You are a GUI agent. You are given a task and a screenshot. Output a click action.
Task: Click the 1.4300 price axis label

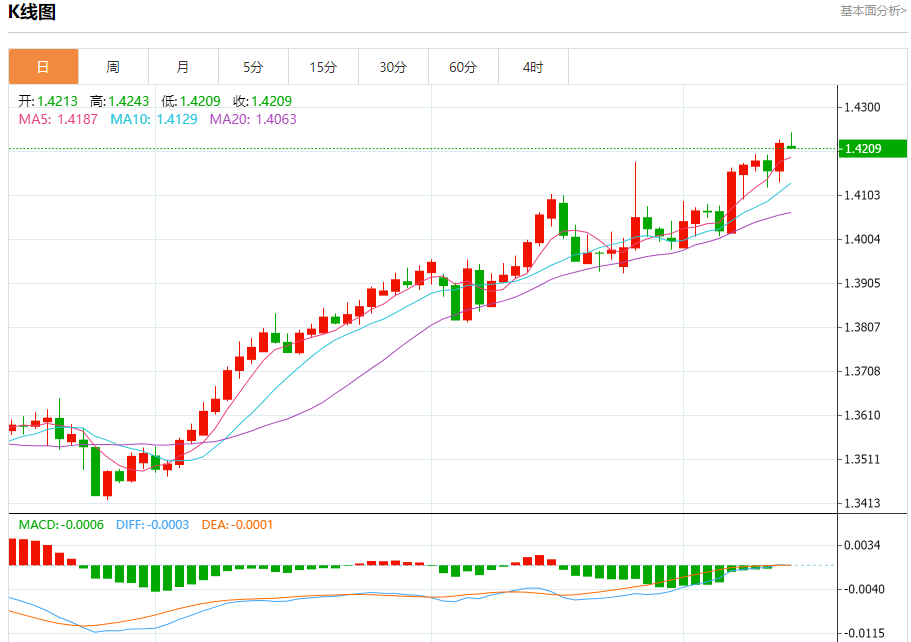(862, 107)
